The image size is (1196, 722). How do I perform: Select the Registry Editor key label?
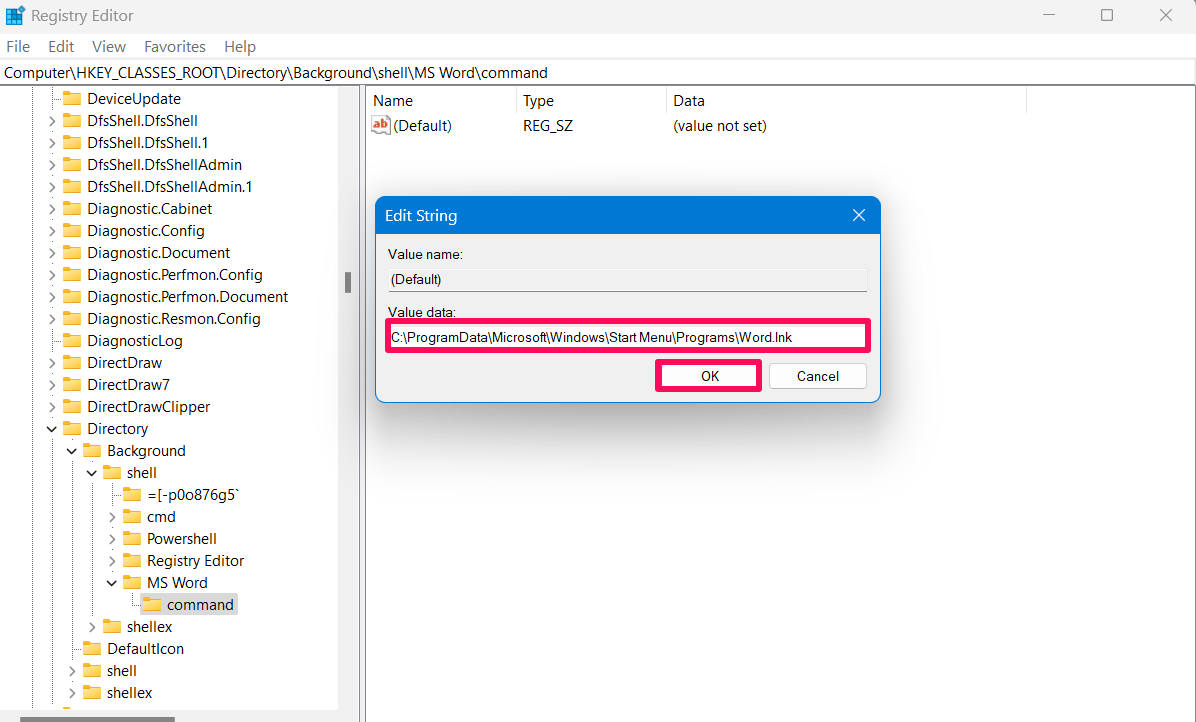coord(195,560)
